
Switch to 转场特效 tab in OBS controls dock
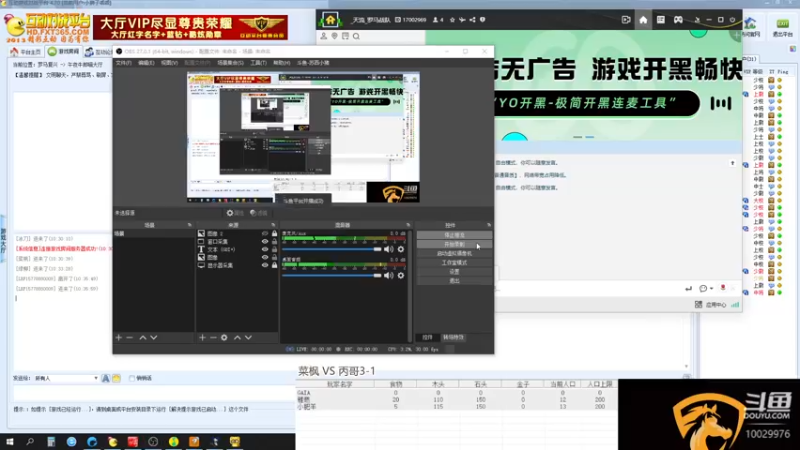(453, 337)
